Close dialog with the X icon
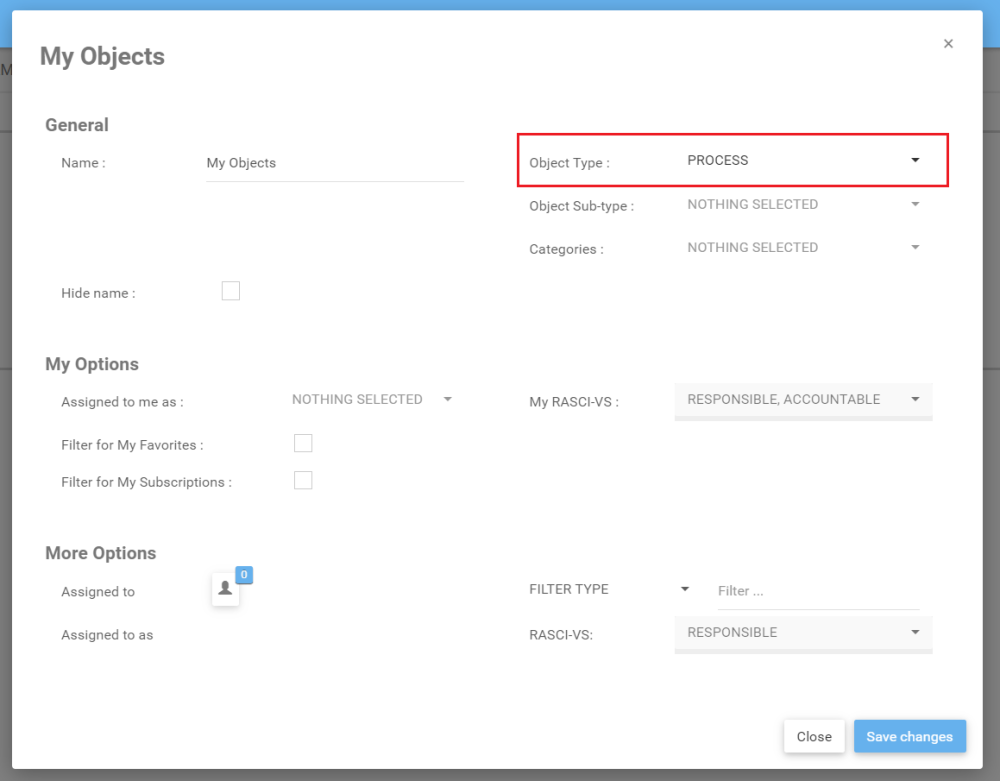 point(948,44)
